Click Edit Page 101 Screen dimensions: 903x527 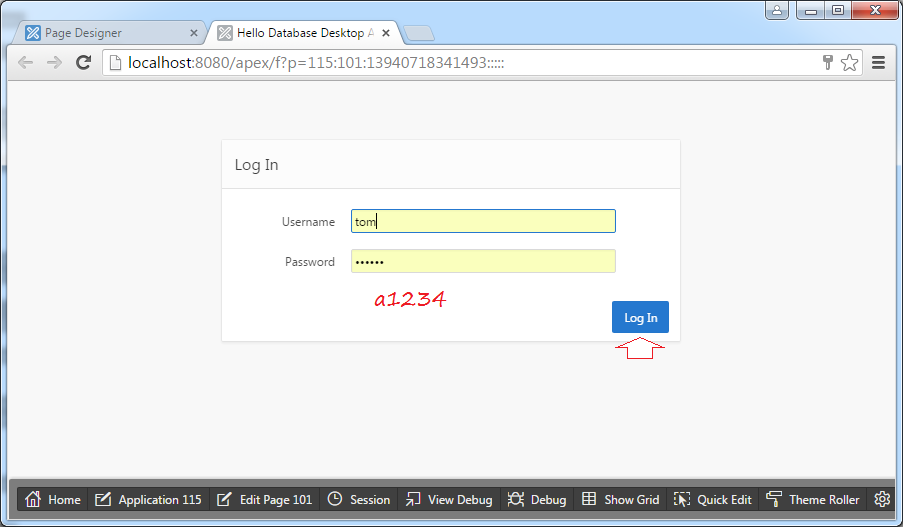264,499
